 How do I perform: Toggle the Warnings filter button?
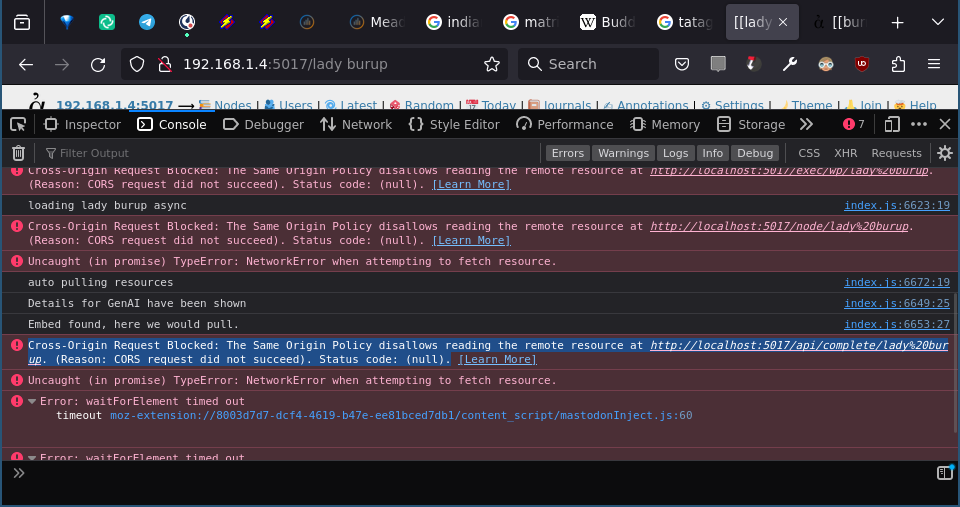(x=623, y=153)
